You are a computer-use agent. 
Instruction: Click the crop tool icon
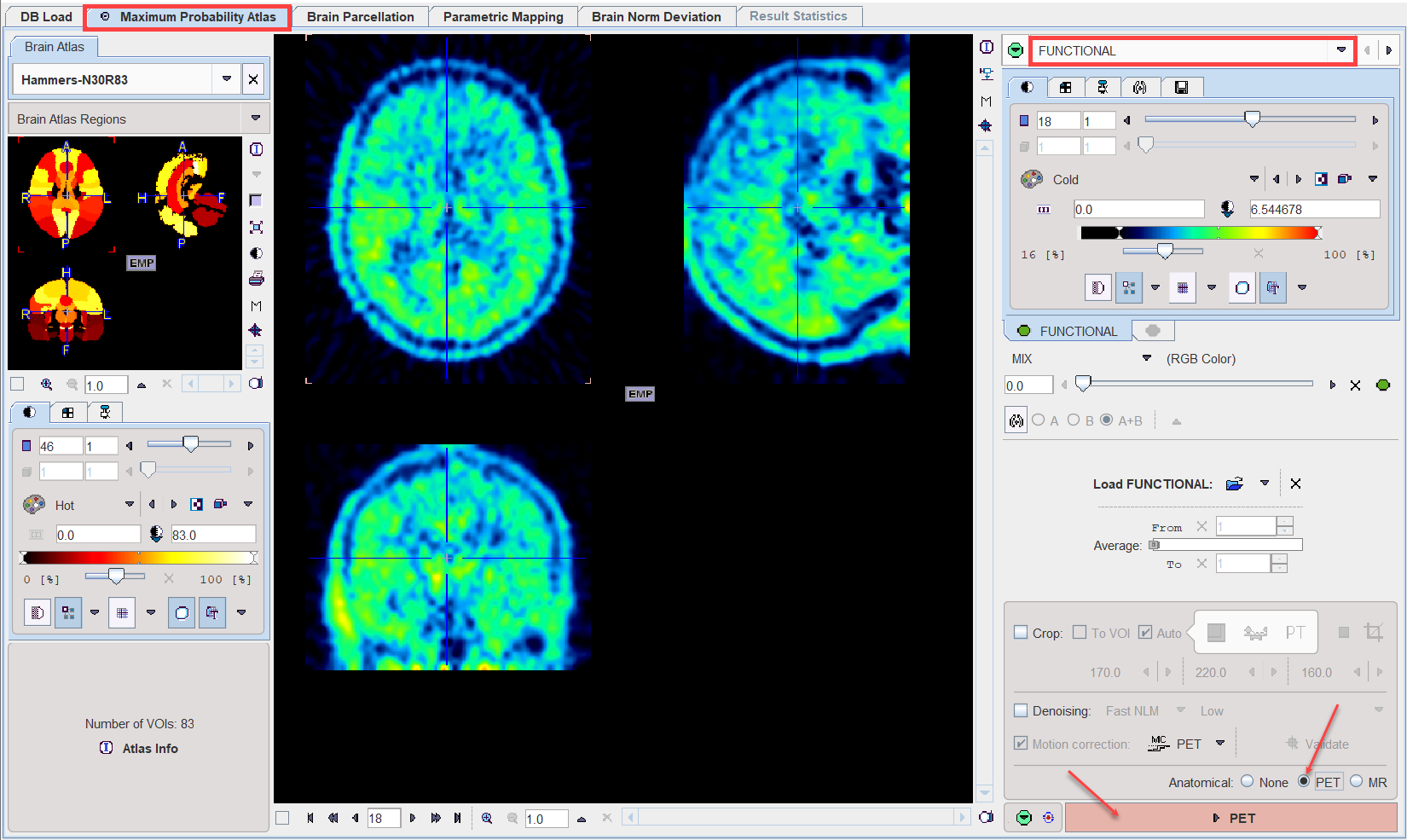click(1373, 632)
